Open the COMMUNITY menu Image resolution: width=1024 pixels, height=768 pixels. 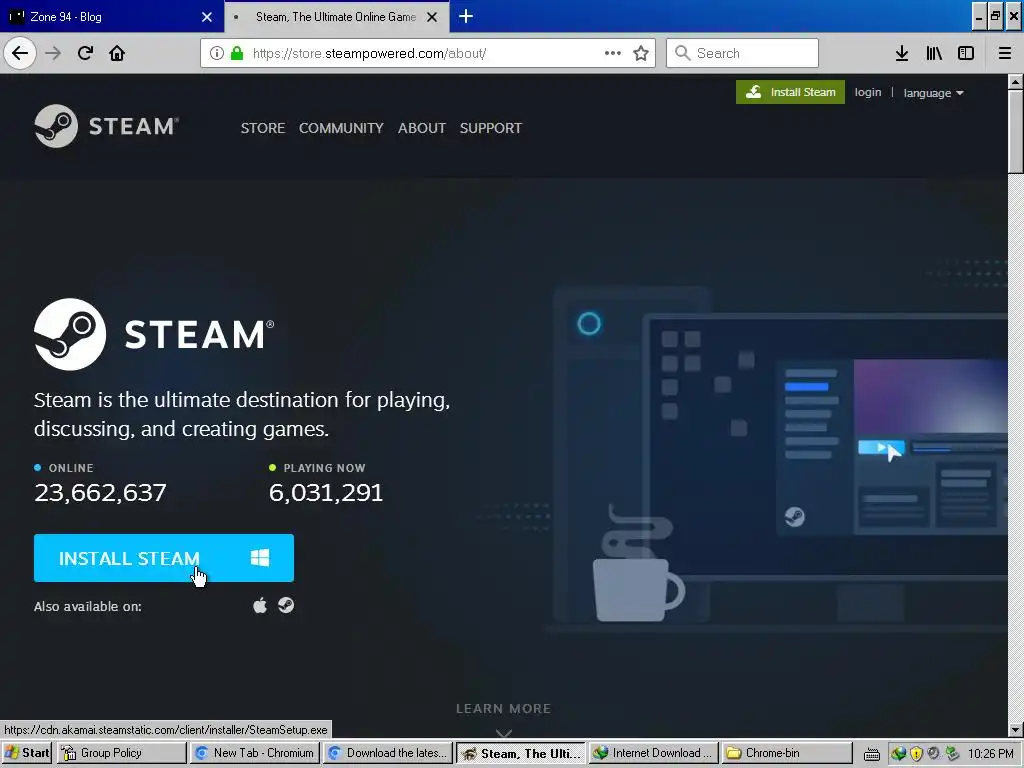click(341, 128)
